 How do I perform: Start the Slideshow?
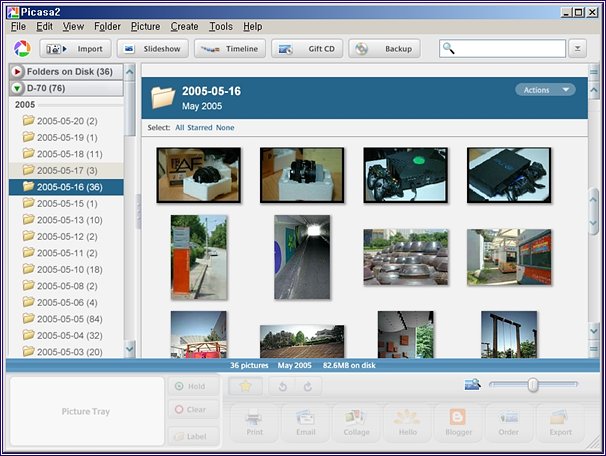click(x=152, y=48)
